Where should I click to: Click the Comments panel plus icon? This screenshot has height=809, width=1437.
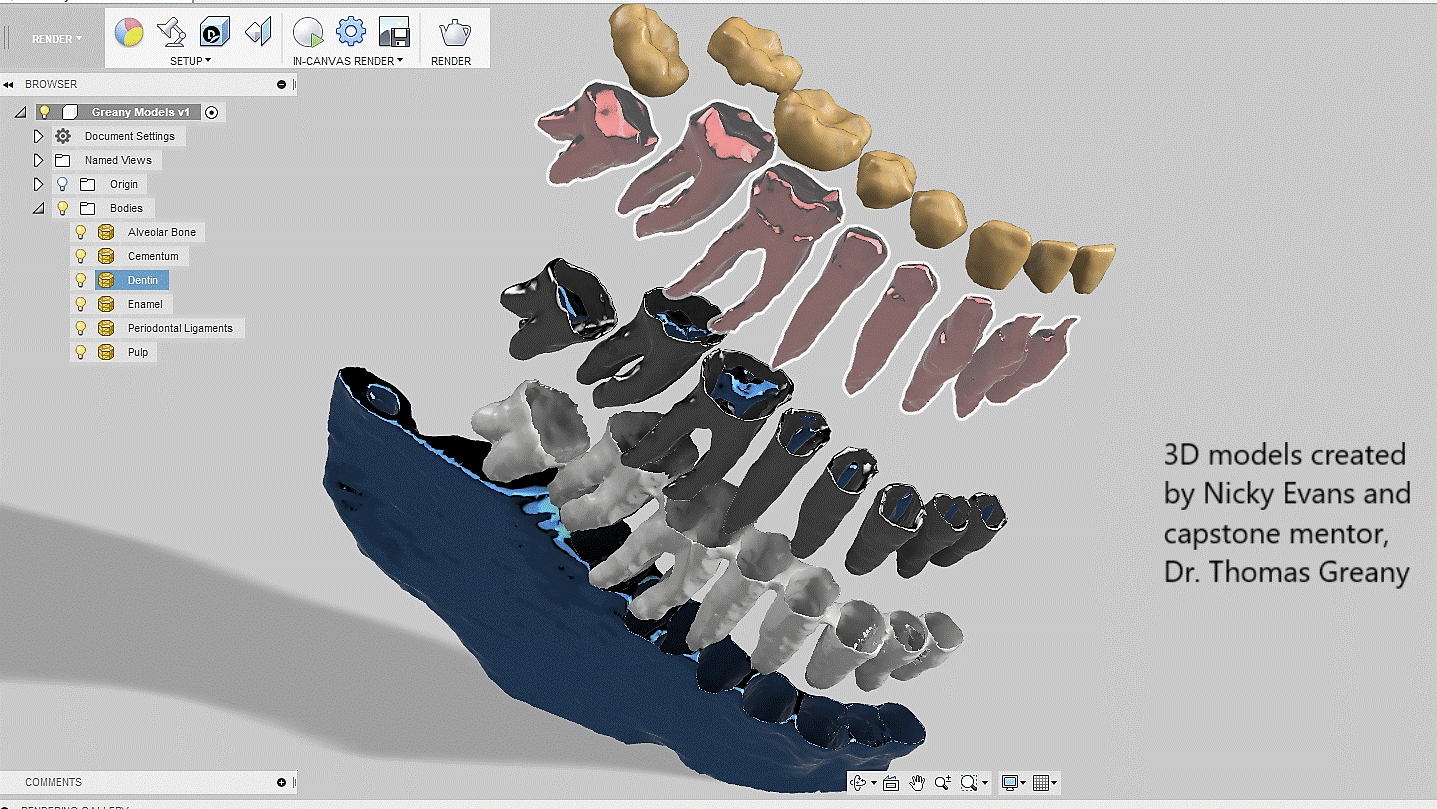click(282, 783)
